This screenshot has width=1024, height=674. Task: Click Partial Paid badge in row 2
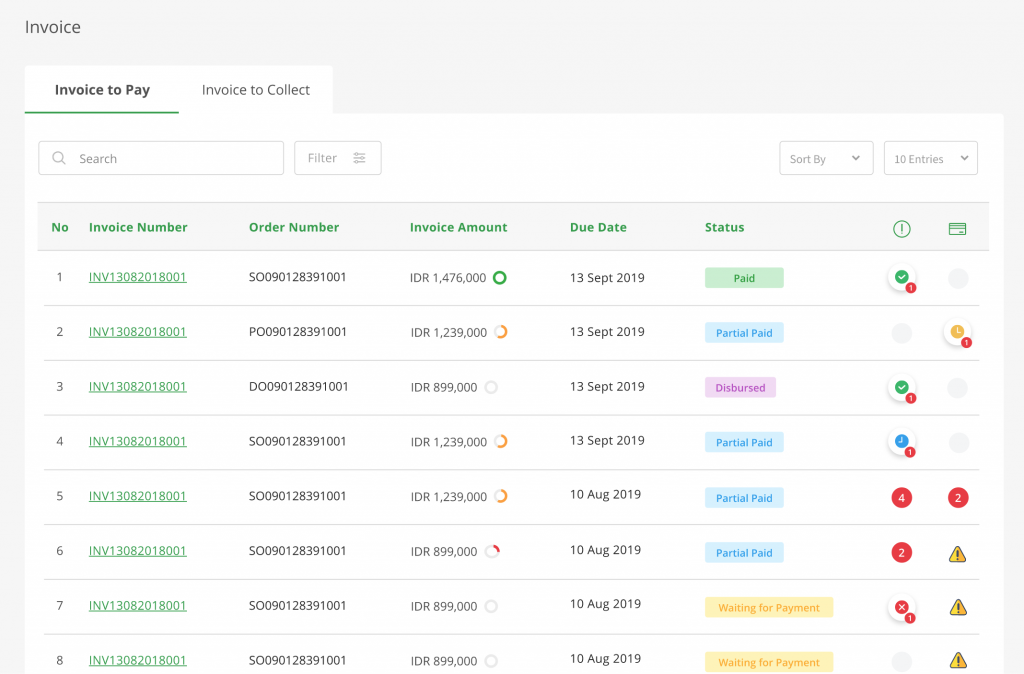(744, 332)
